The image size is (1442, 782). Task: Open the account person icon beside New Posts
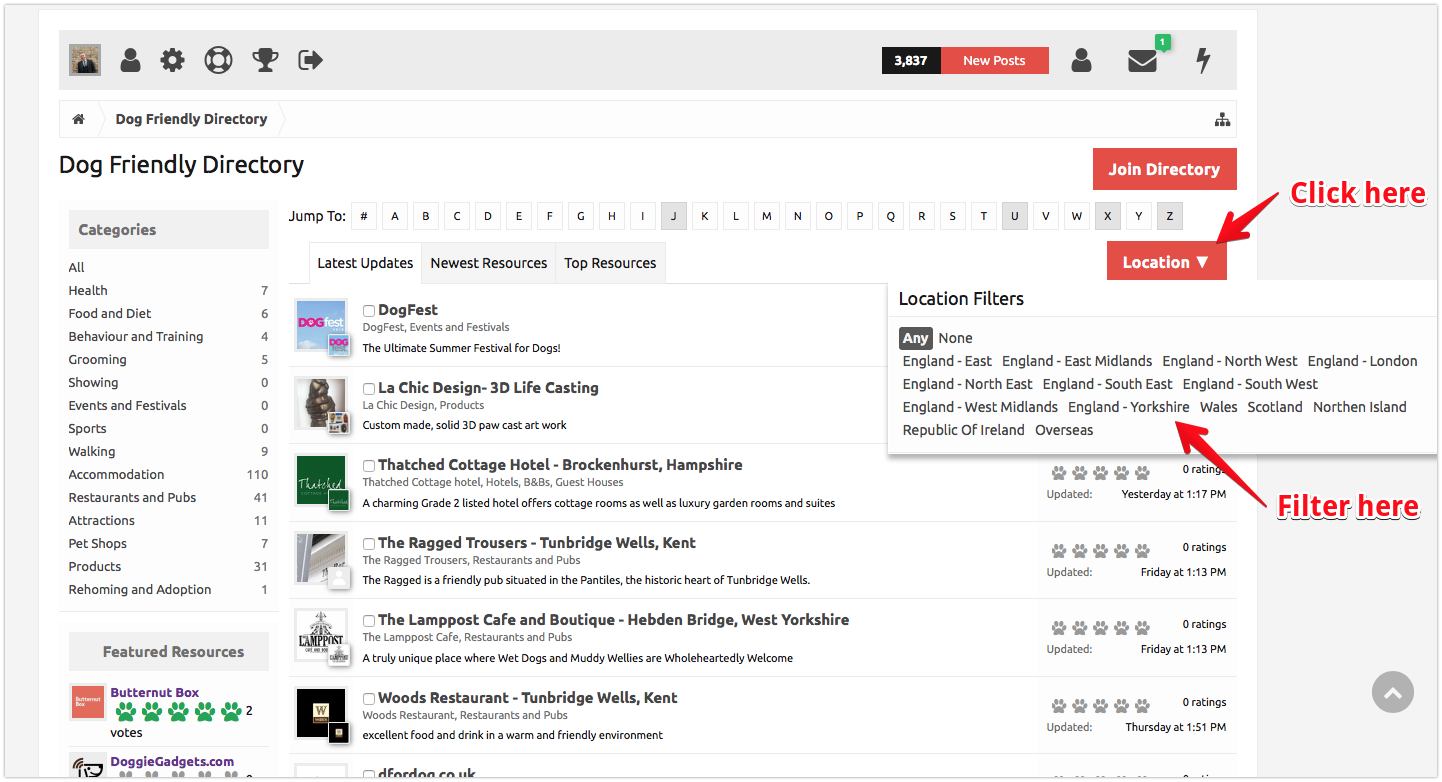[x=1081, y=60]
